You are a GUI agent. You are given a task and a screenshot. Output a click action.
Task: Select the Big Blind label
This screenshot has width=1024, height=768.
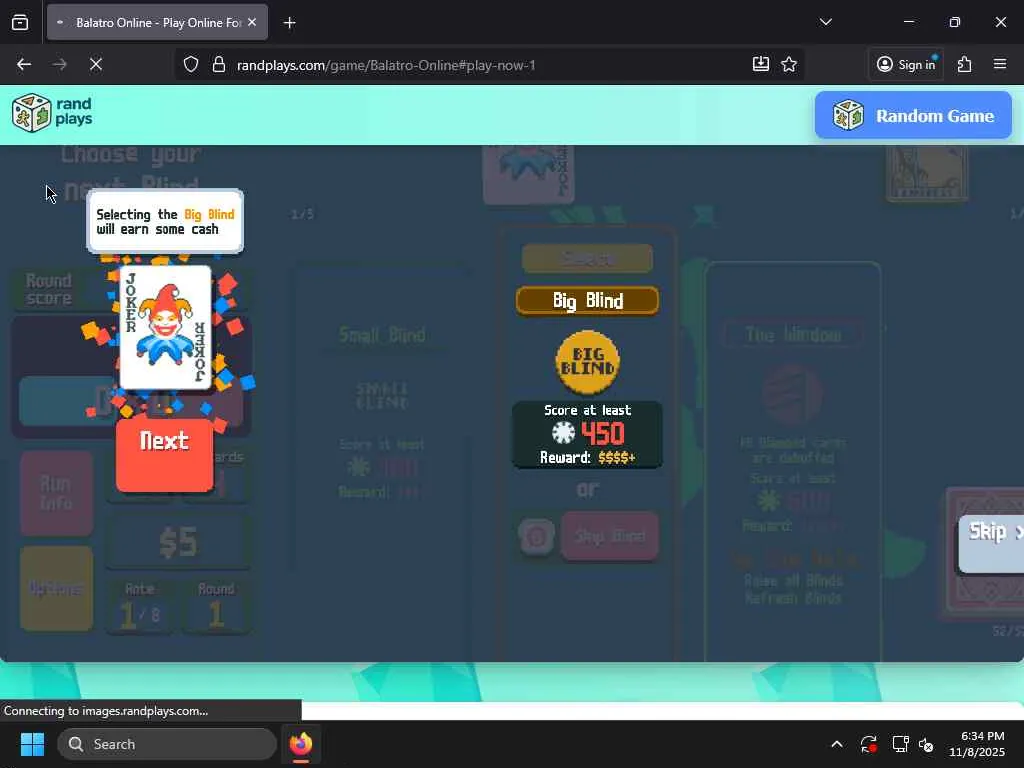coord(587,300)
